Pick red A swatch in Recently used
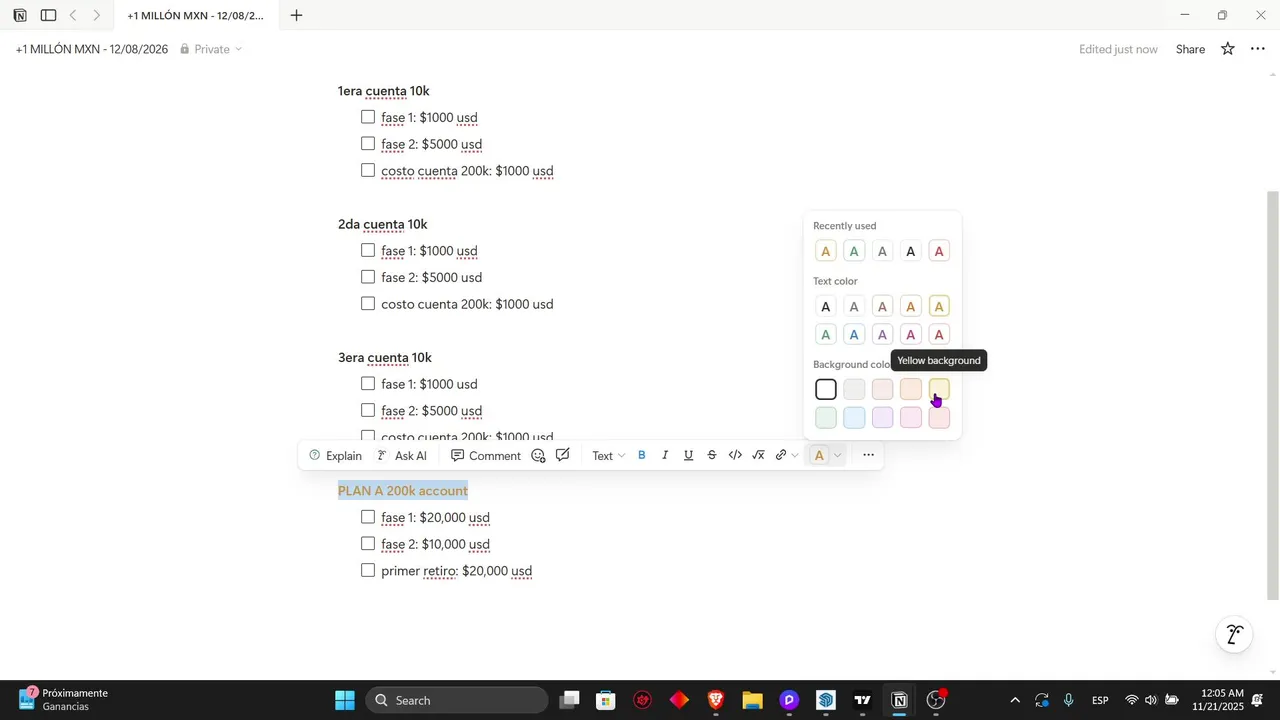1280x720 pixels. [x=939, y=251]
